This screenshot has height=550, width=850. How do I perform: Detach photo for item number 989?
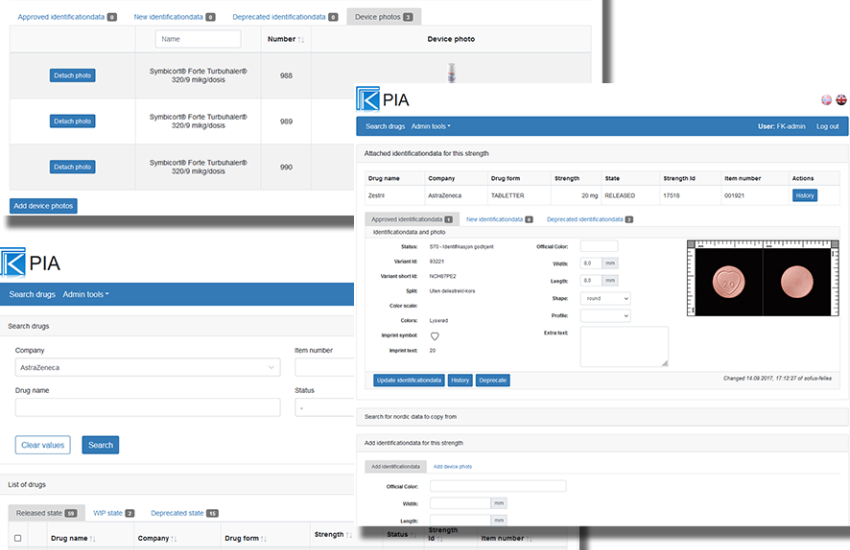(73, 121)
